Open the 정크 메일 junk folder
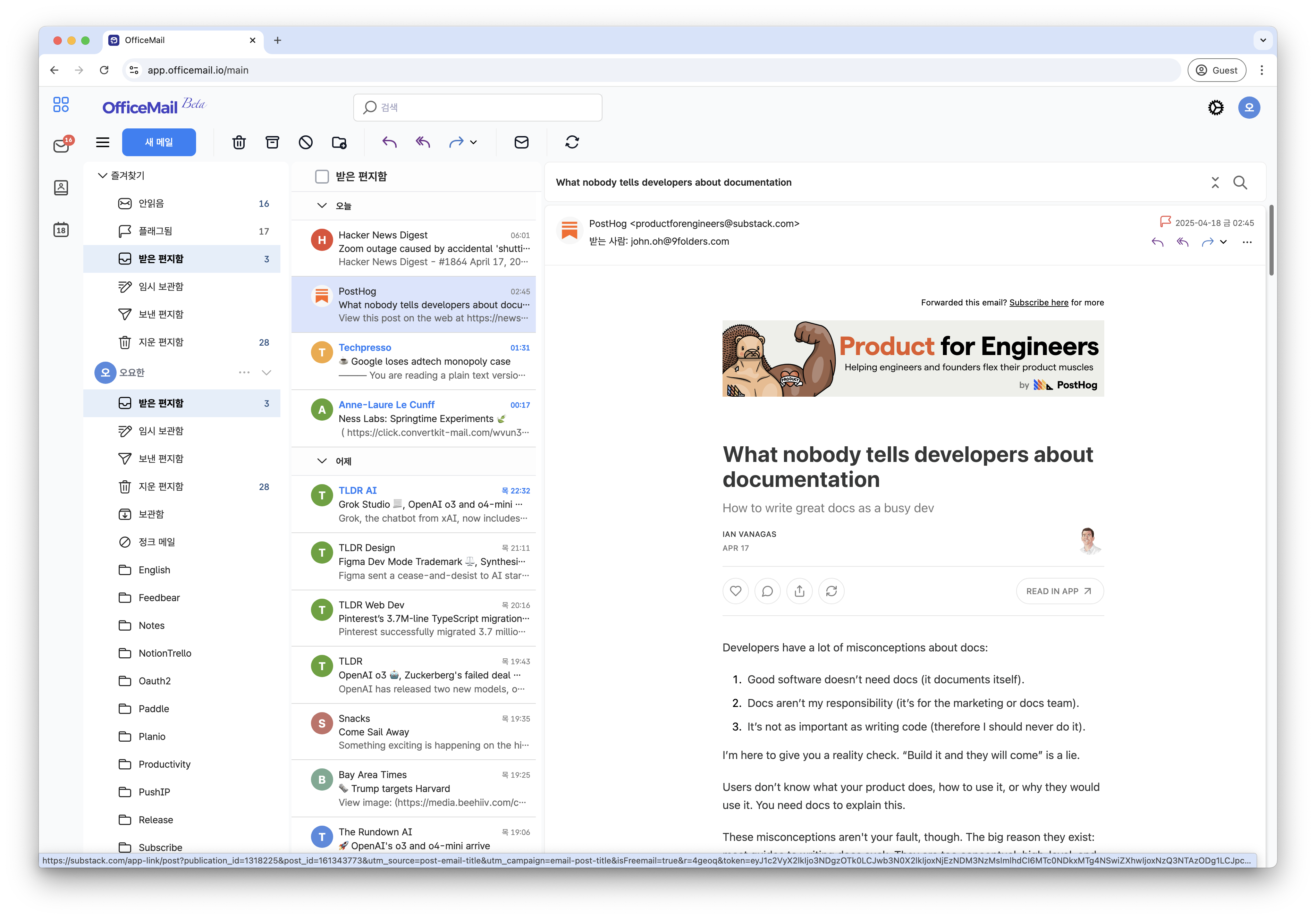Screen dimensions: 1316x919 pyautogui.click(x=182, y=542)
